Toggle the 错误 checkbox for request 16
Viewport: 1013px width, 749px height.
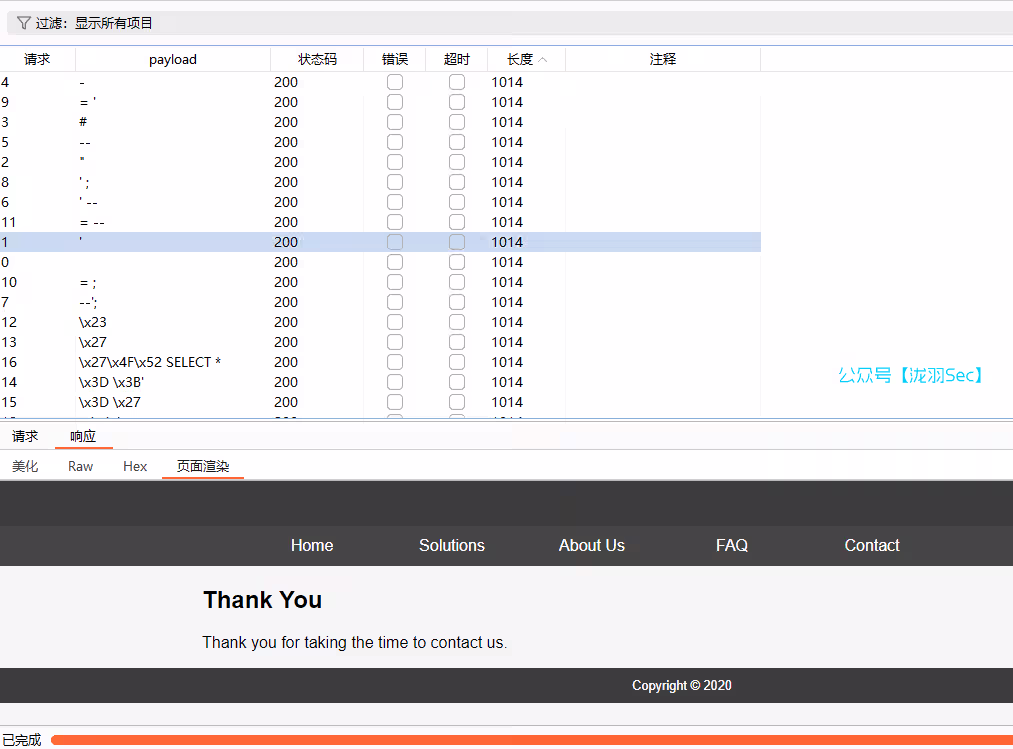pyautogui.click(x=395, y=362)
